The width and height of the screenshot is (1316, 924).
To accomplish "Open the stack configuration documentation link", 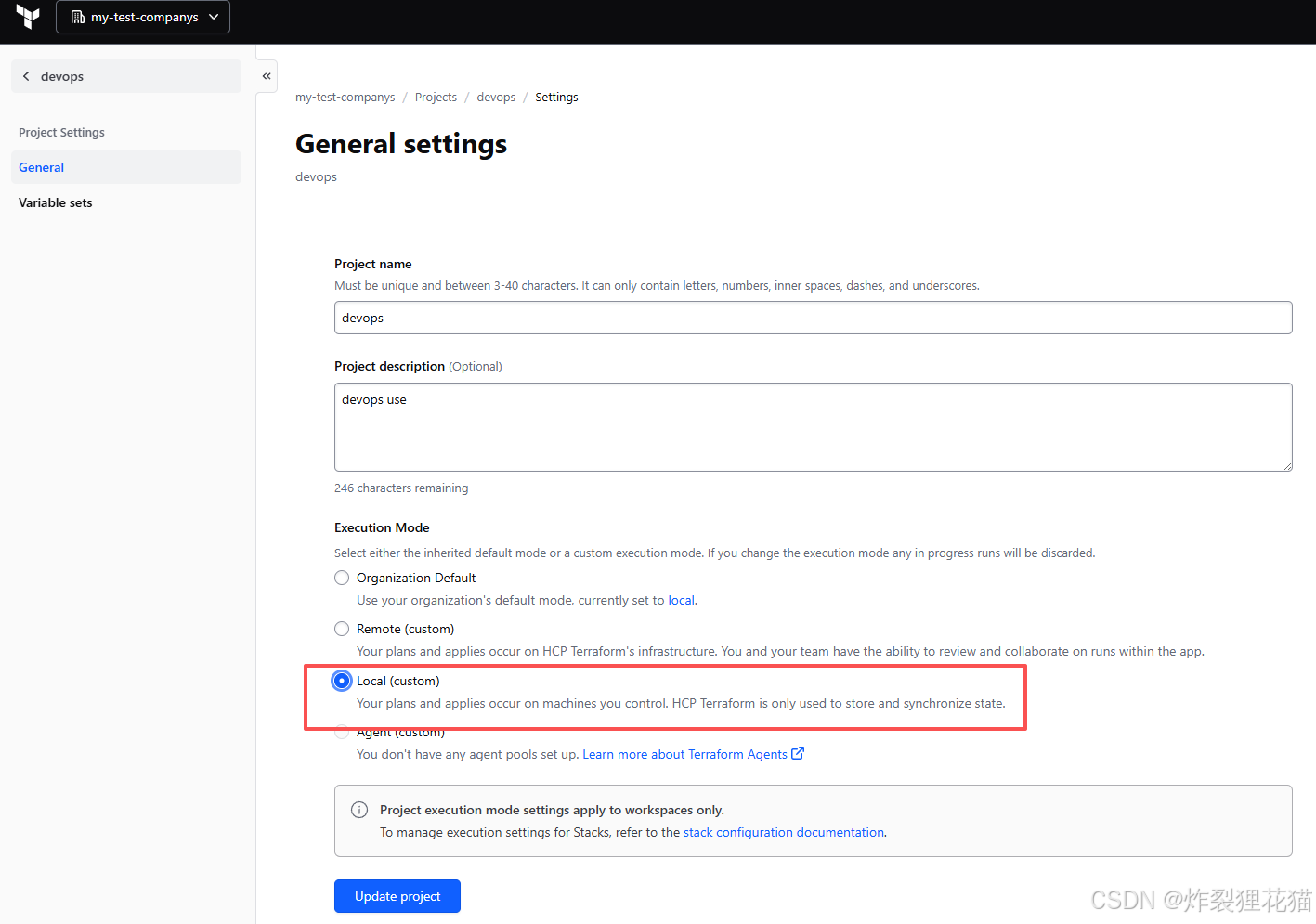I will click(784, 832).
